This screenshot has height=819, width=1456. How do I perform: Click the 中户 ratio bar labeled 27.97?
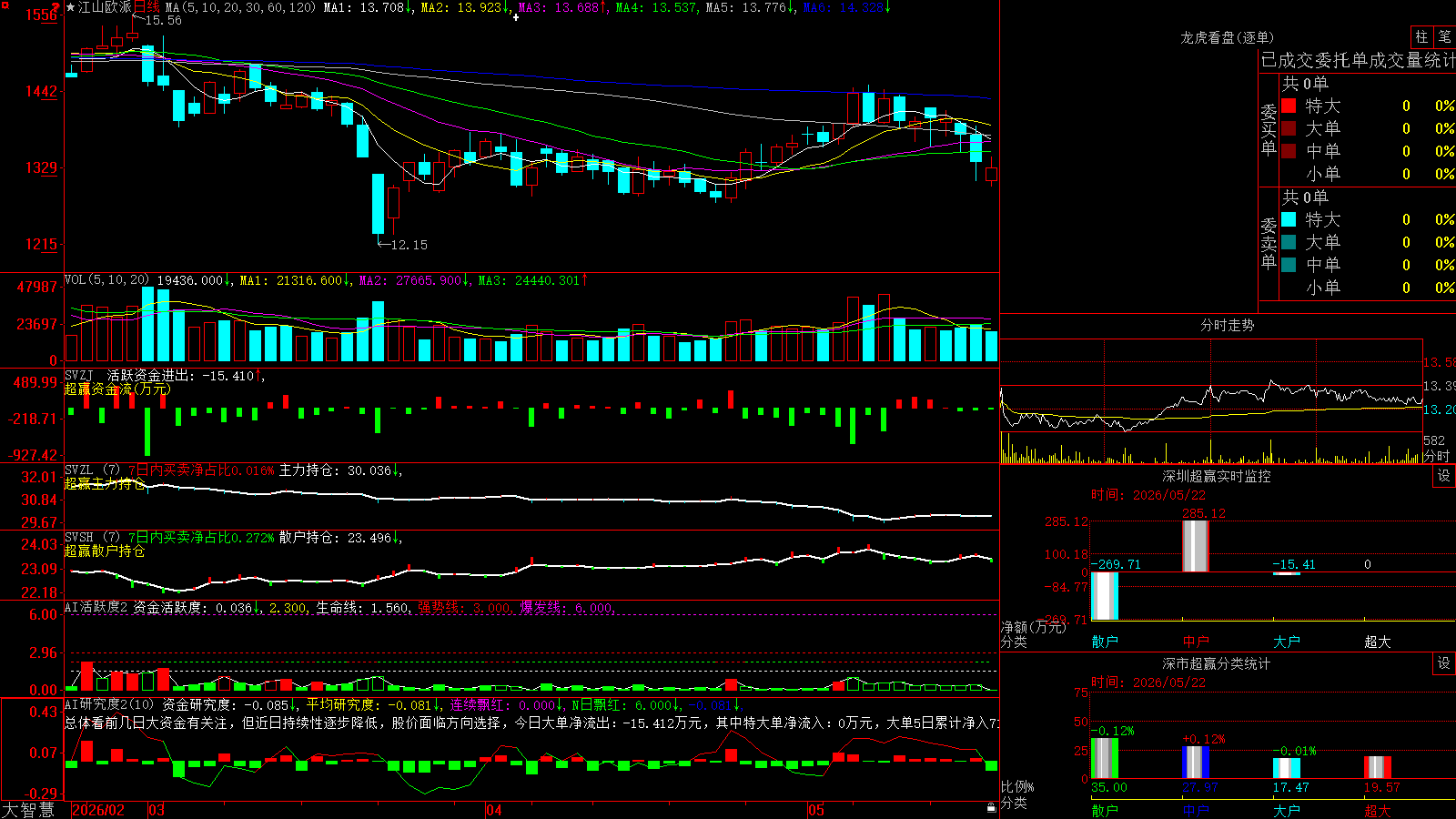point(1196,763)
